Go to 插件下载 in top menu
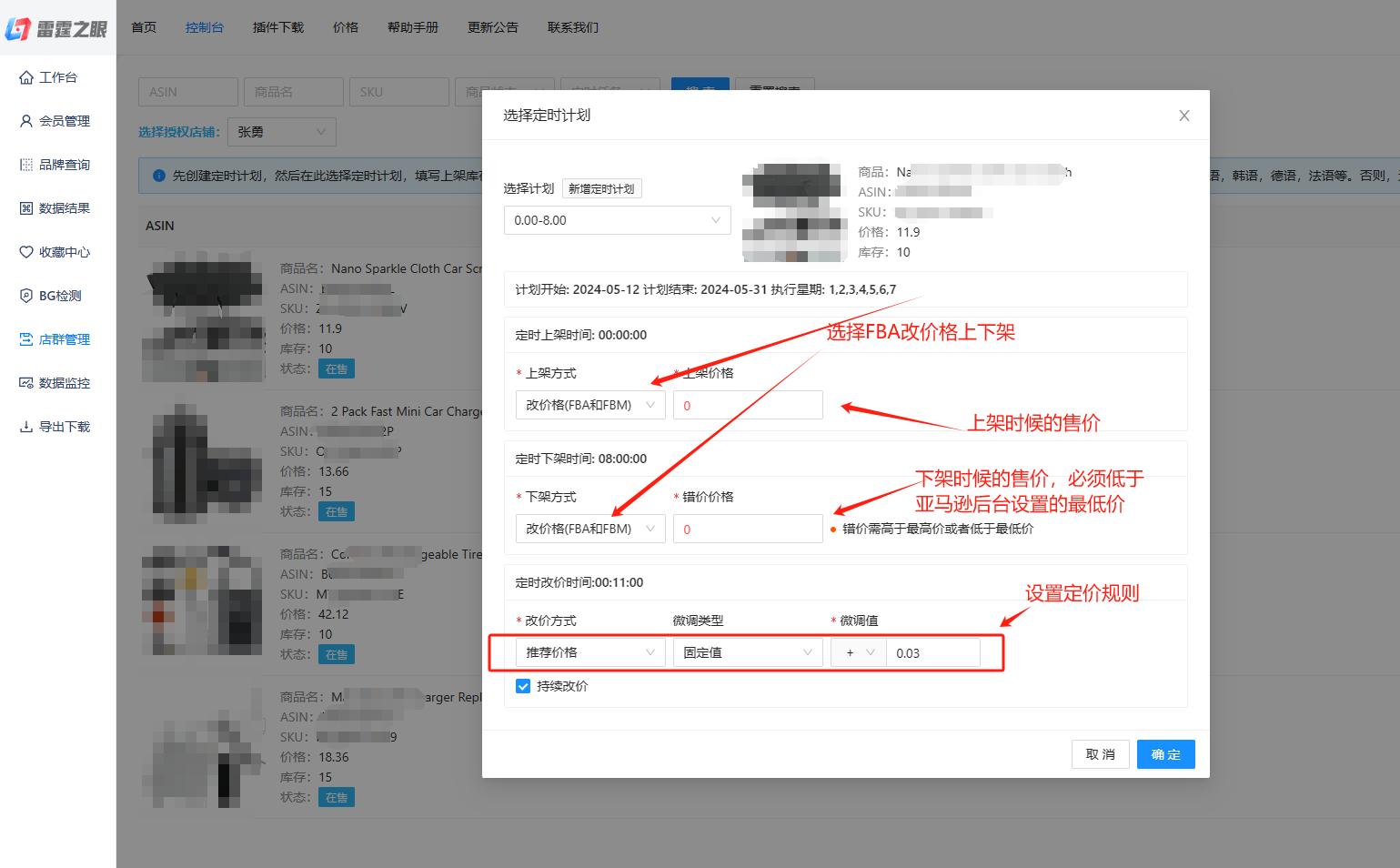The width and height of the screenshot is (1400, 868). pos(278,27)
